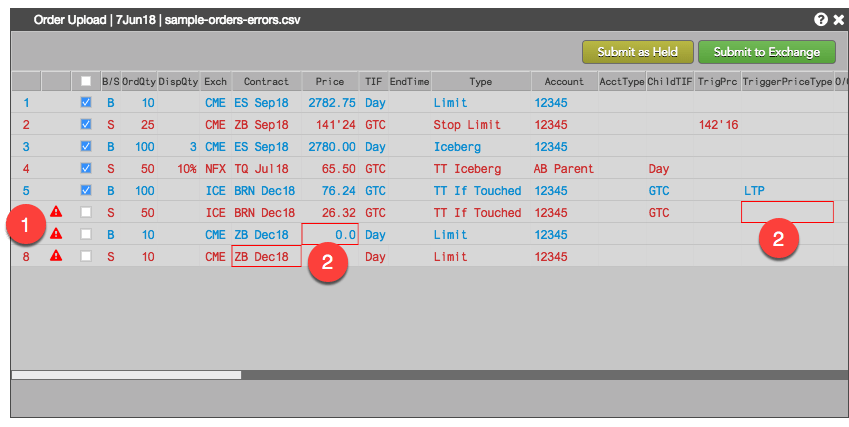Close the Order Upload window
Screen dimensions: 849x427
pos(838,20)
